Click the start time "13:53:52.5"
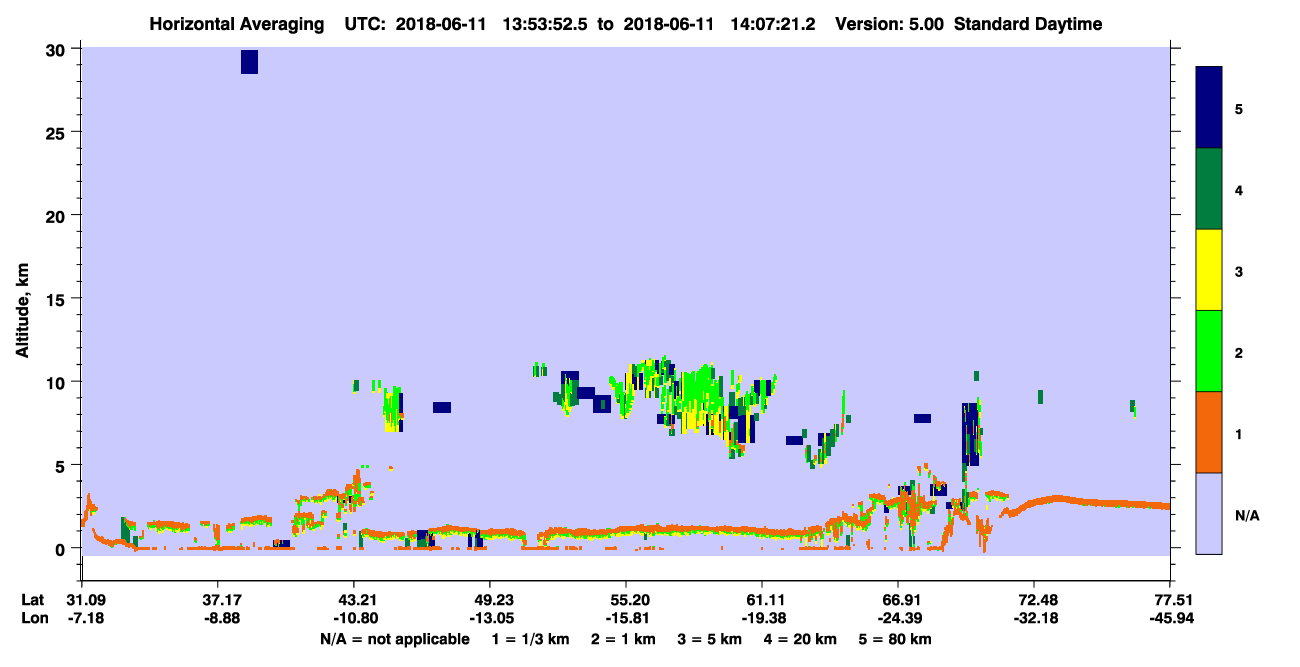The width and height of the screenshot is (1300, 667). click(x=545, y=24)
